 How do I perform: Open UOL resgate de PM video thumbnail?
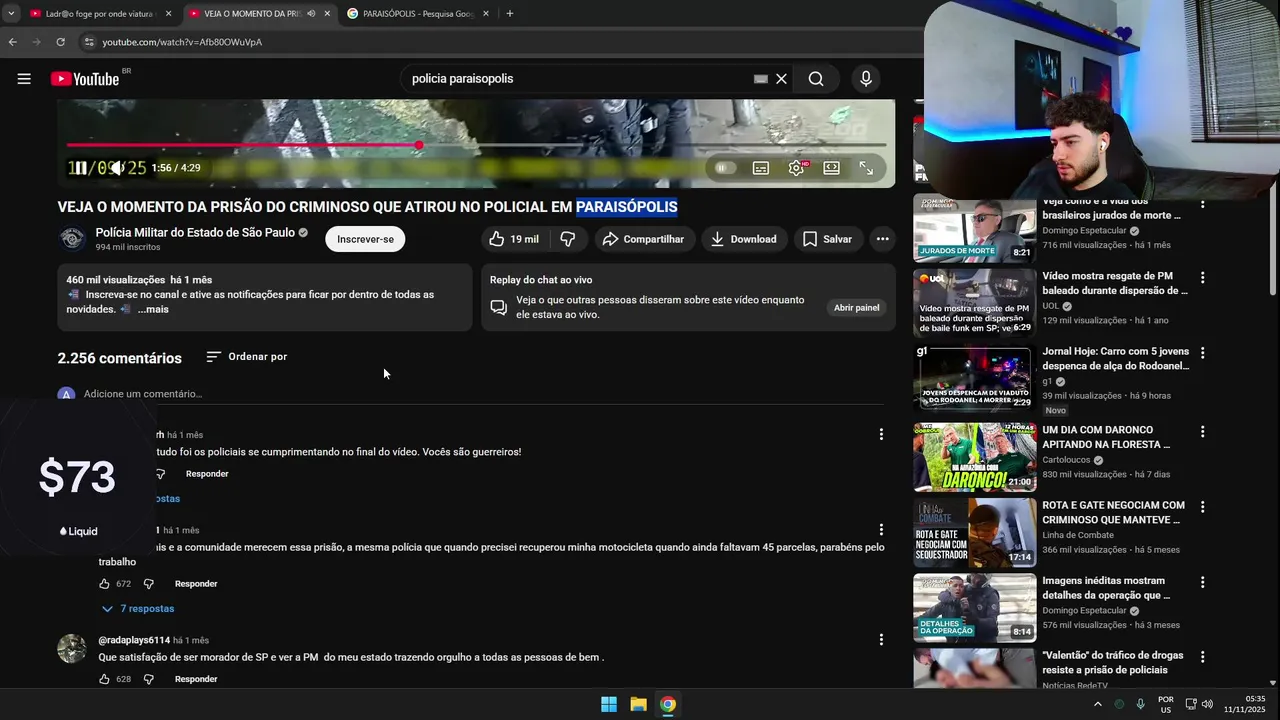pos(975,302)
